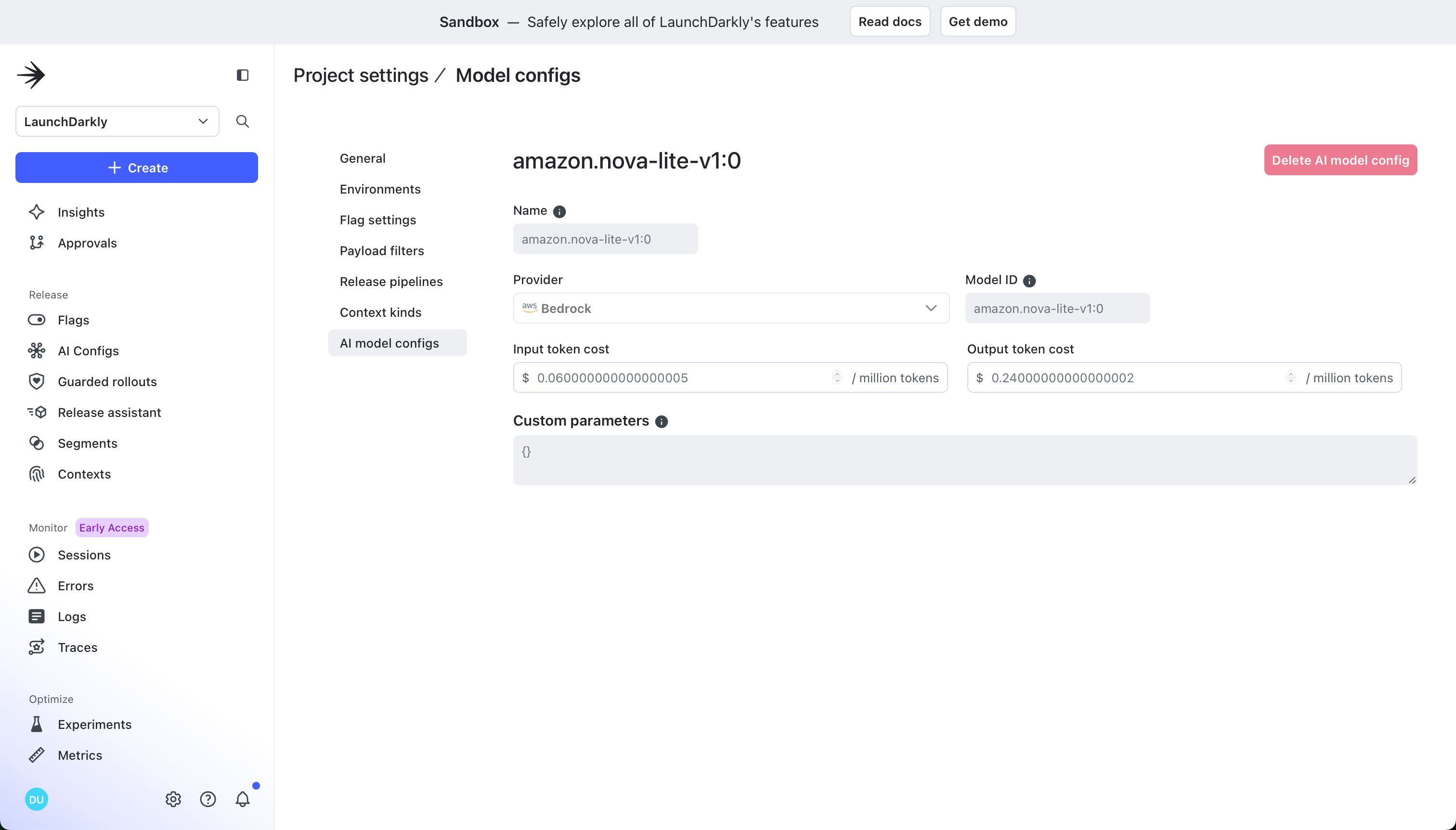Open Errors monitor

tap(75, 585)
